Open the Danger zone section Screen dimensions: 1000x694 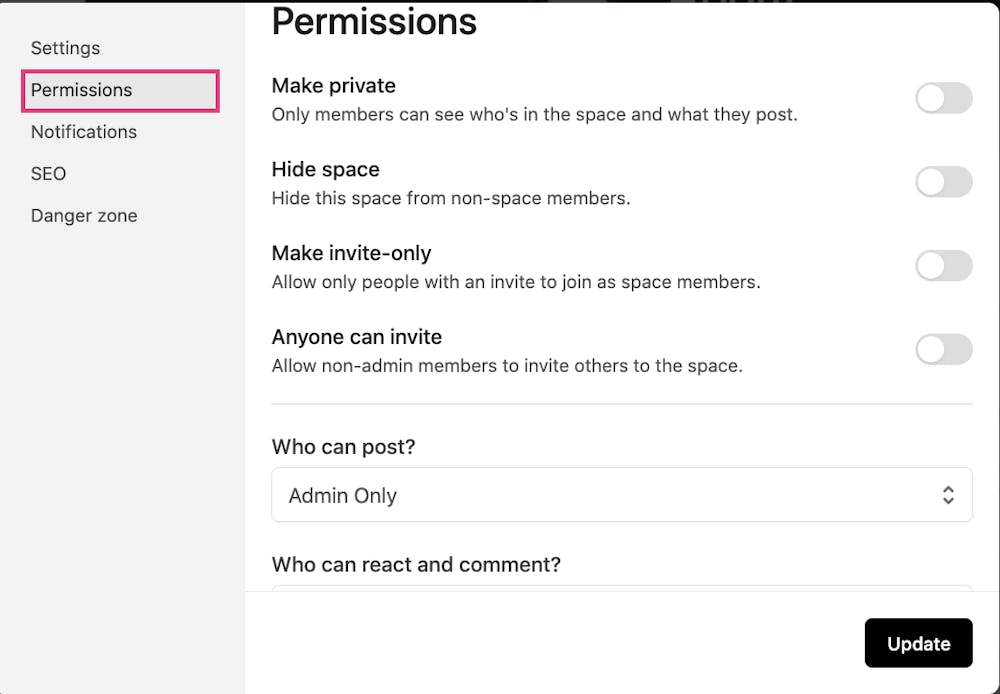click(x=84, y=216)
